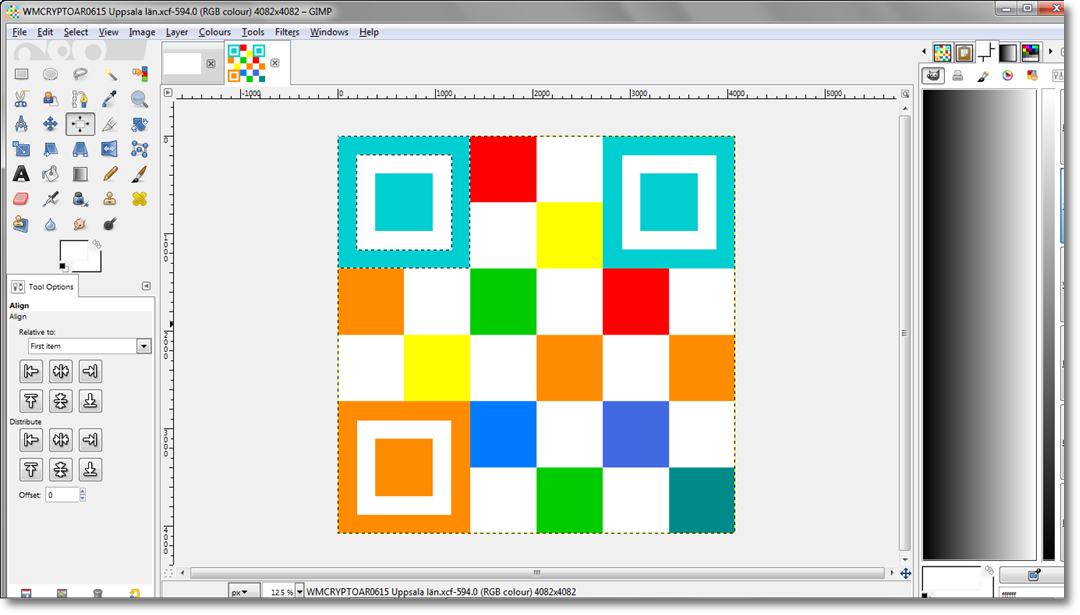1080x615 pixels.
Task: Select the Align tool in toolbox
Action: (80, 124)
